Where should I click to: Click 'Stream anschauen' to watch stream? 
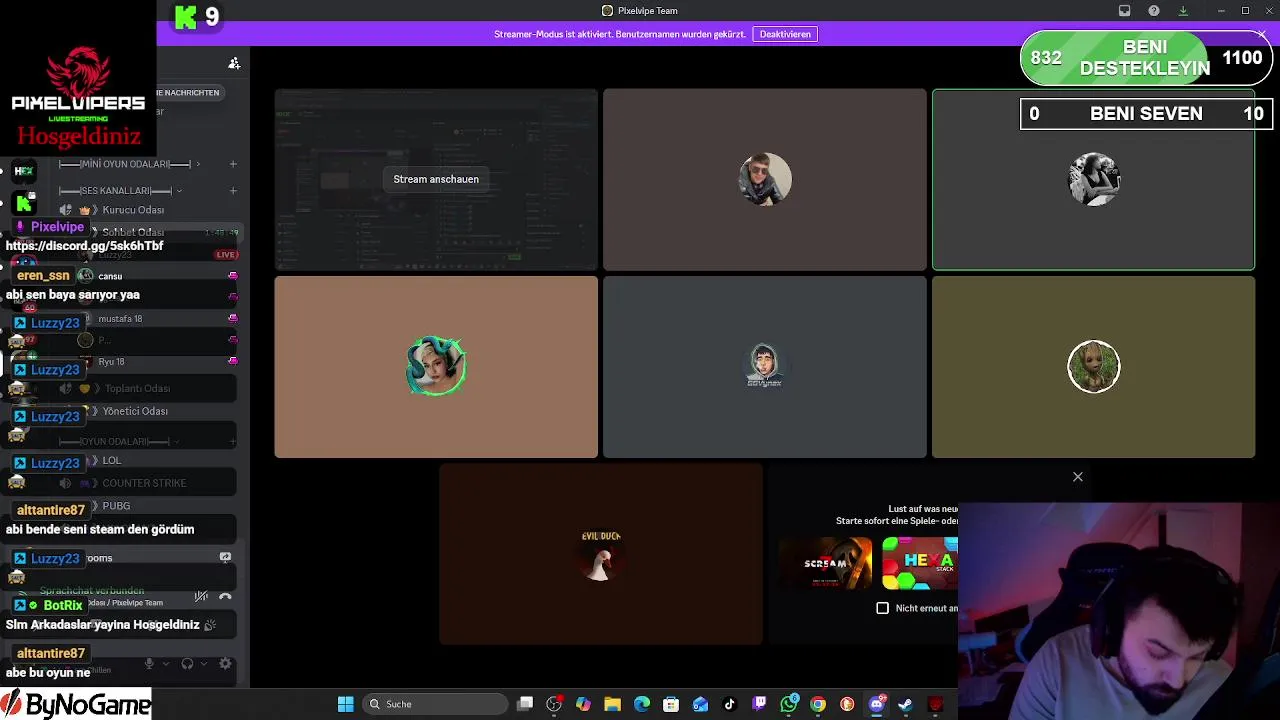436,179
